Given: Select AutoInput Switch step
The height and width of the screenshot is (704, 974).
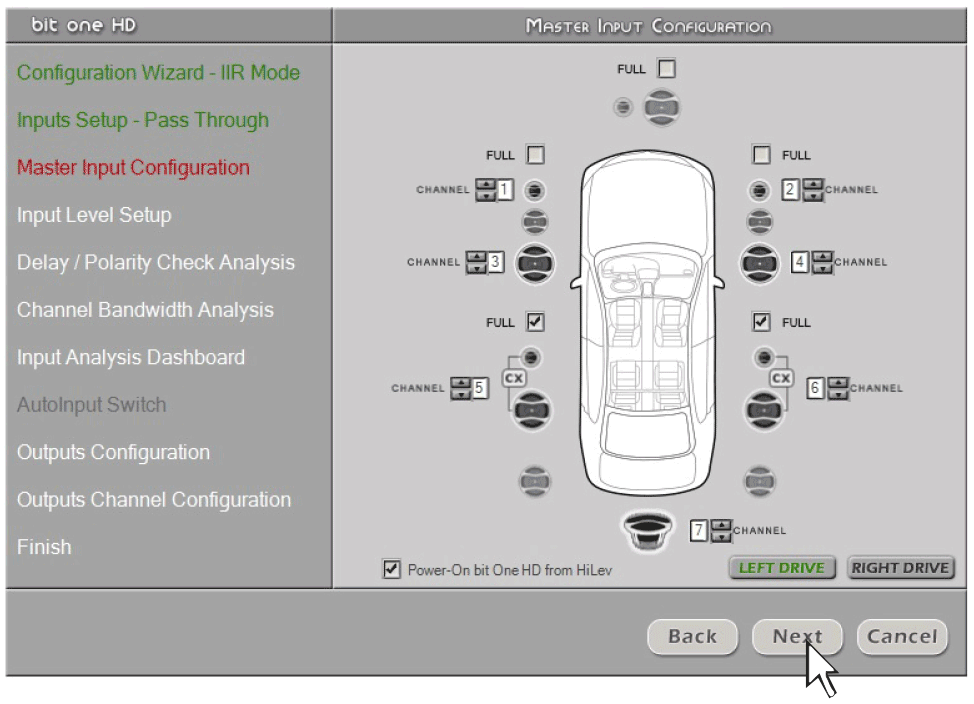Looking at the screenshot, I should [91, 405].
